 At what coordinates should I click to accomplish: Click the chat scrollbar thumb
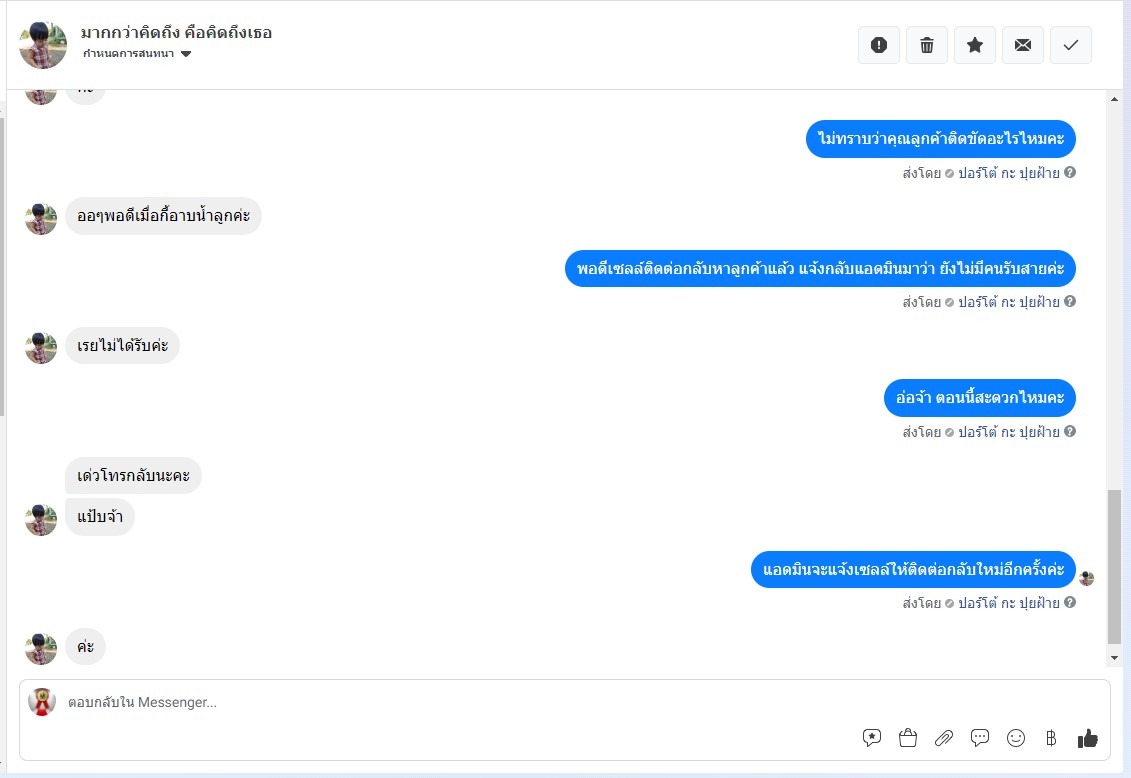click(1114, 567)
